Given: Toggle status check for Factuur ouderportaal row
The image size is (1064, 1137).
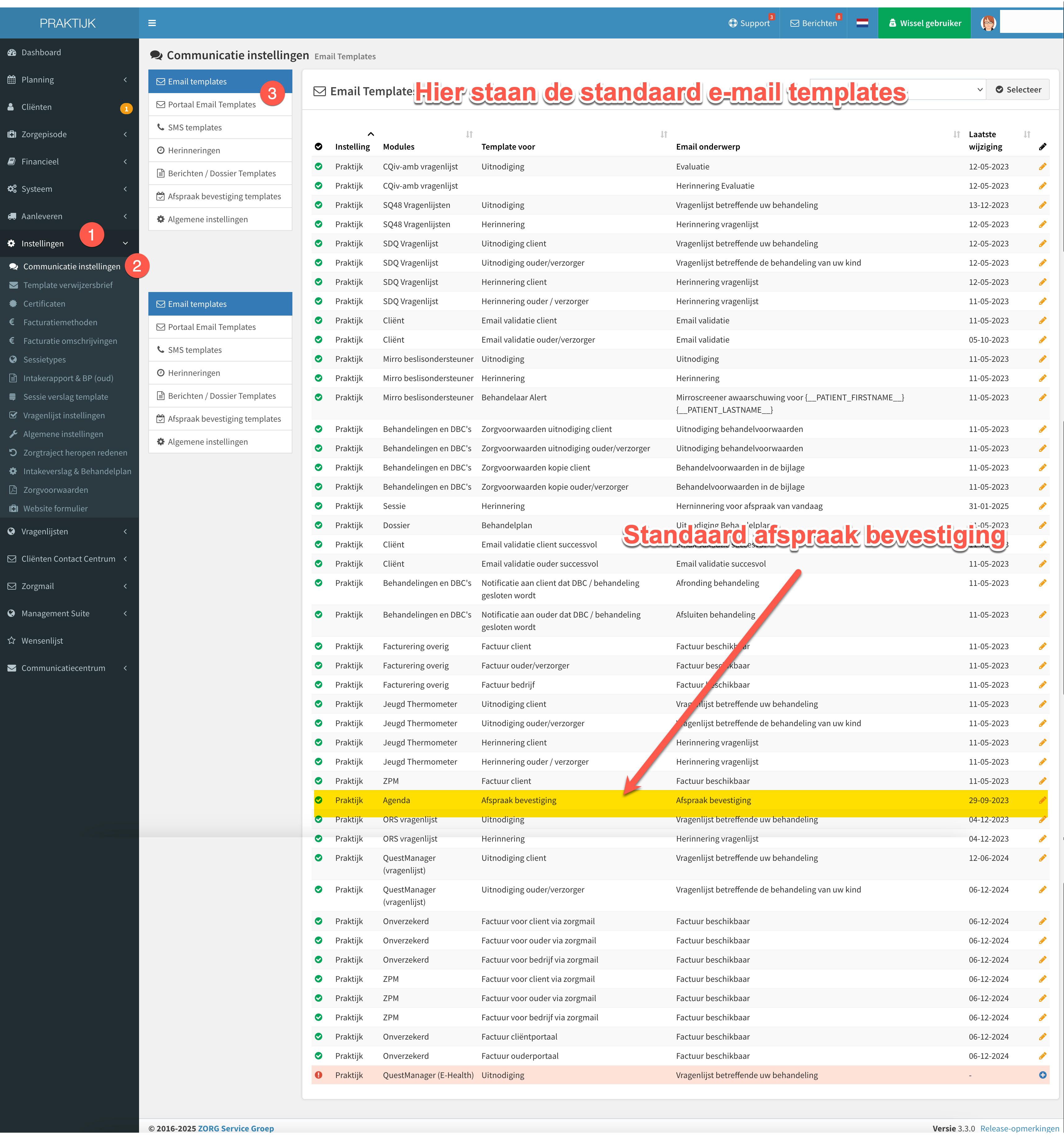Looking at the screenshot, I should (319, 1056).
